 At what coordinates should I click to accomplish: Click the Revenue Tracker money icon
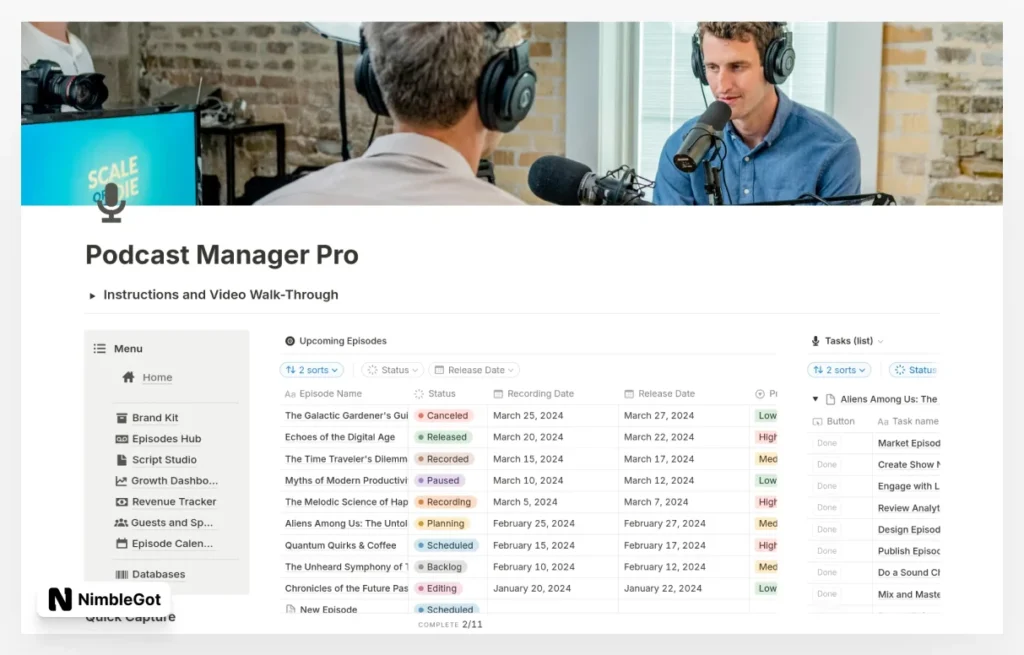point(121,502)
